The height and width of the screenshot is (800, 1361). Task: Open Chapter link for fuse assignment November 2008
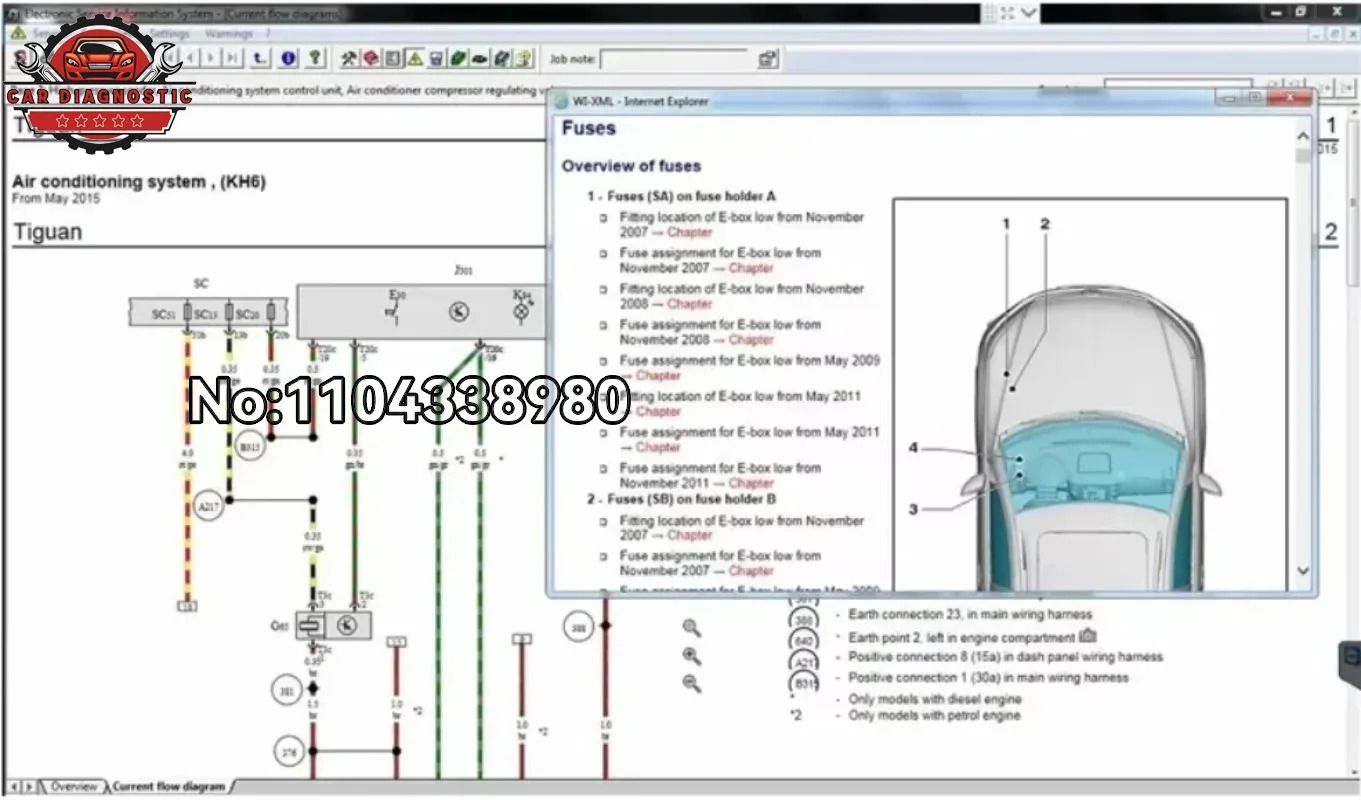[751, 340]
